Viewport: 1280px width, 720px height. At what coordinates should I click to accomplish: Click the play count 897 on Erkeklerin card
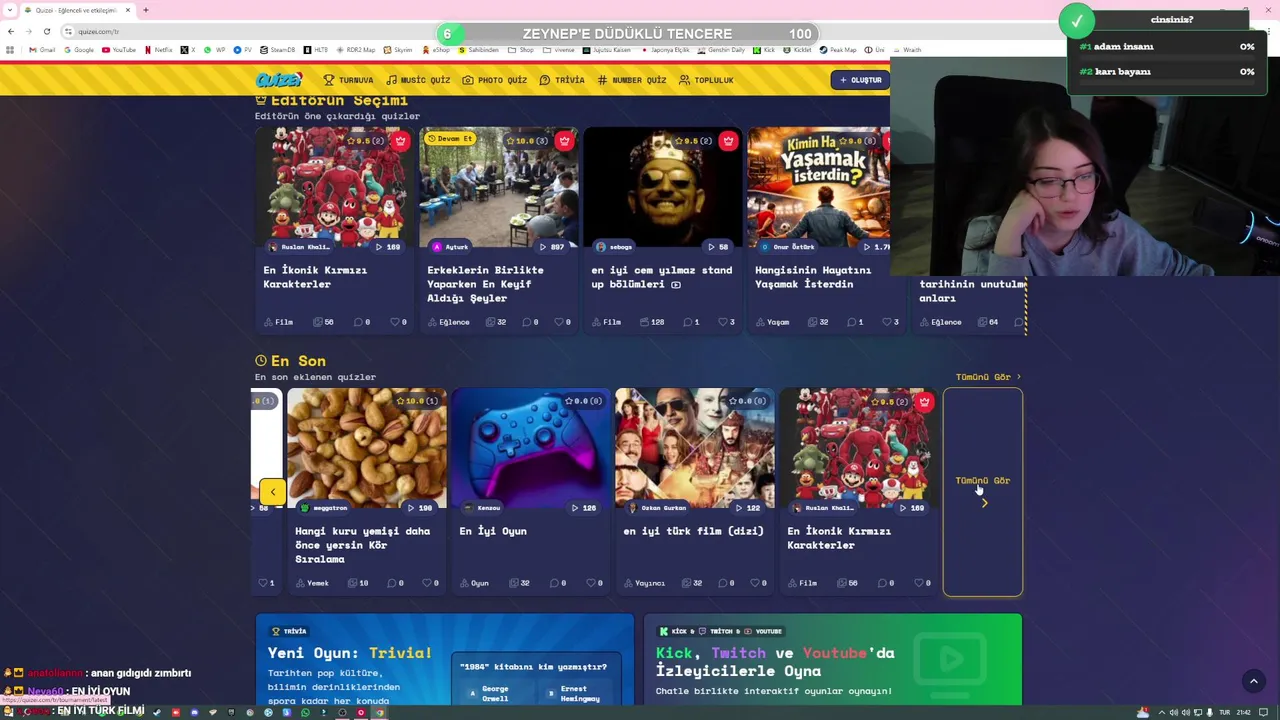pyautogui.click(x=552, y=247)
